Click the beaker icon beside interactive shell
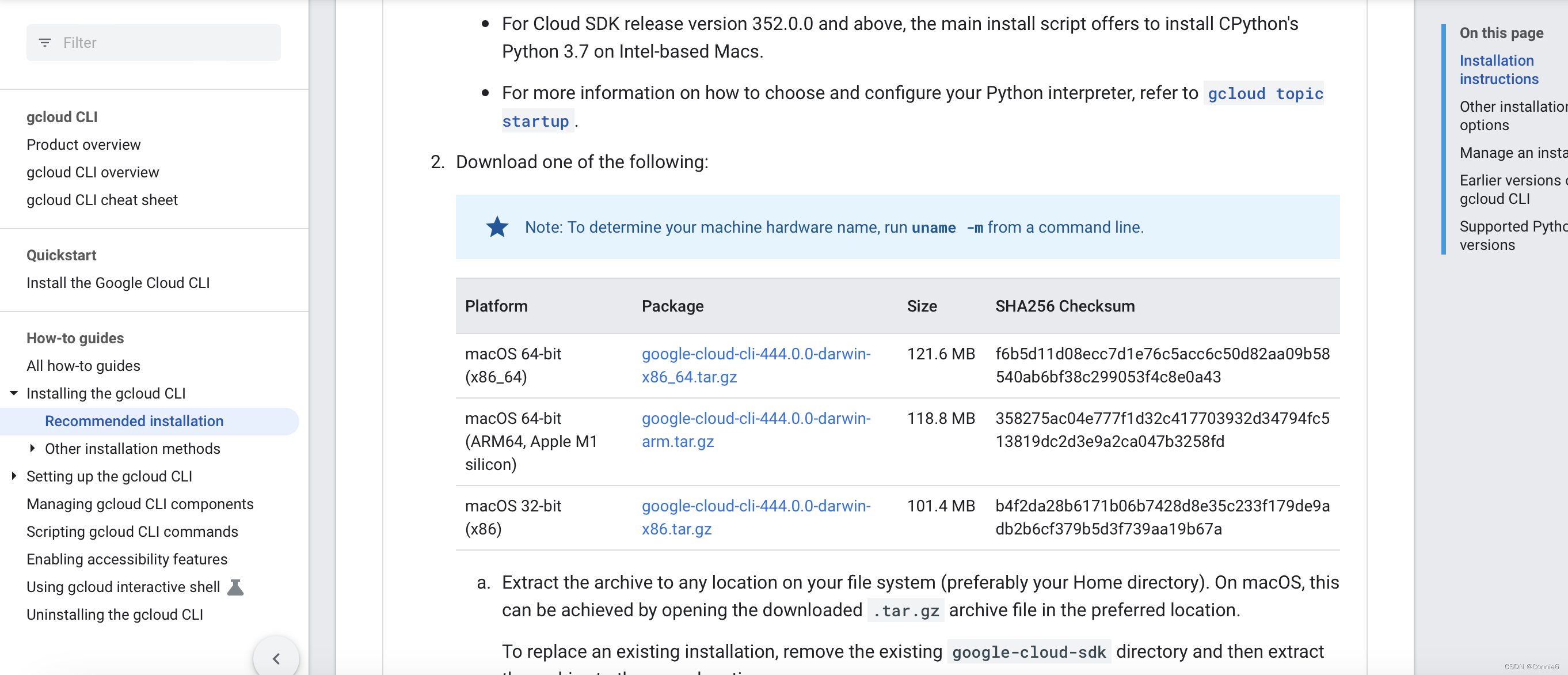This screenshot has width=1568, height=675. pos(235,587)
